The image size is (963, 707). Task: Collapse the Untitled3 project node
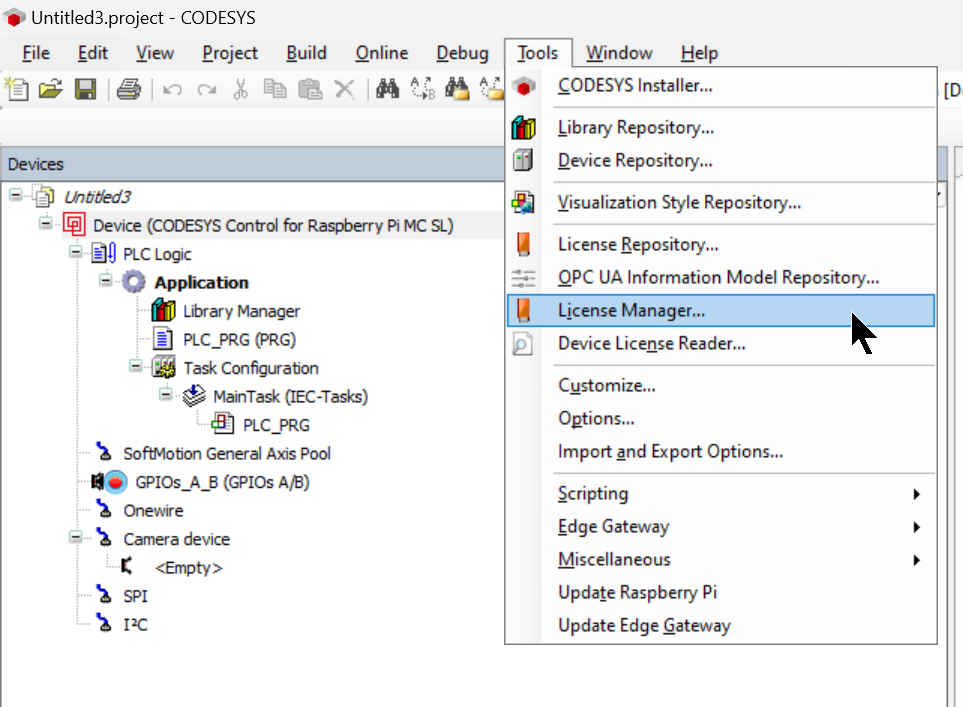click(x=16, y=195)
